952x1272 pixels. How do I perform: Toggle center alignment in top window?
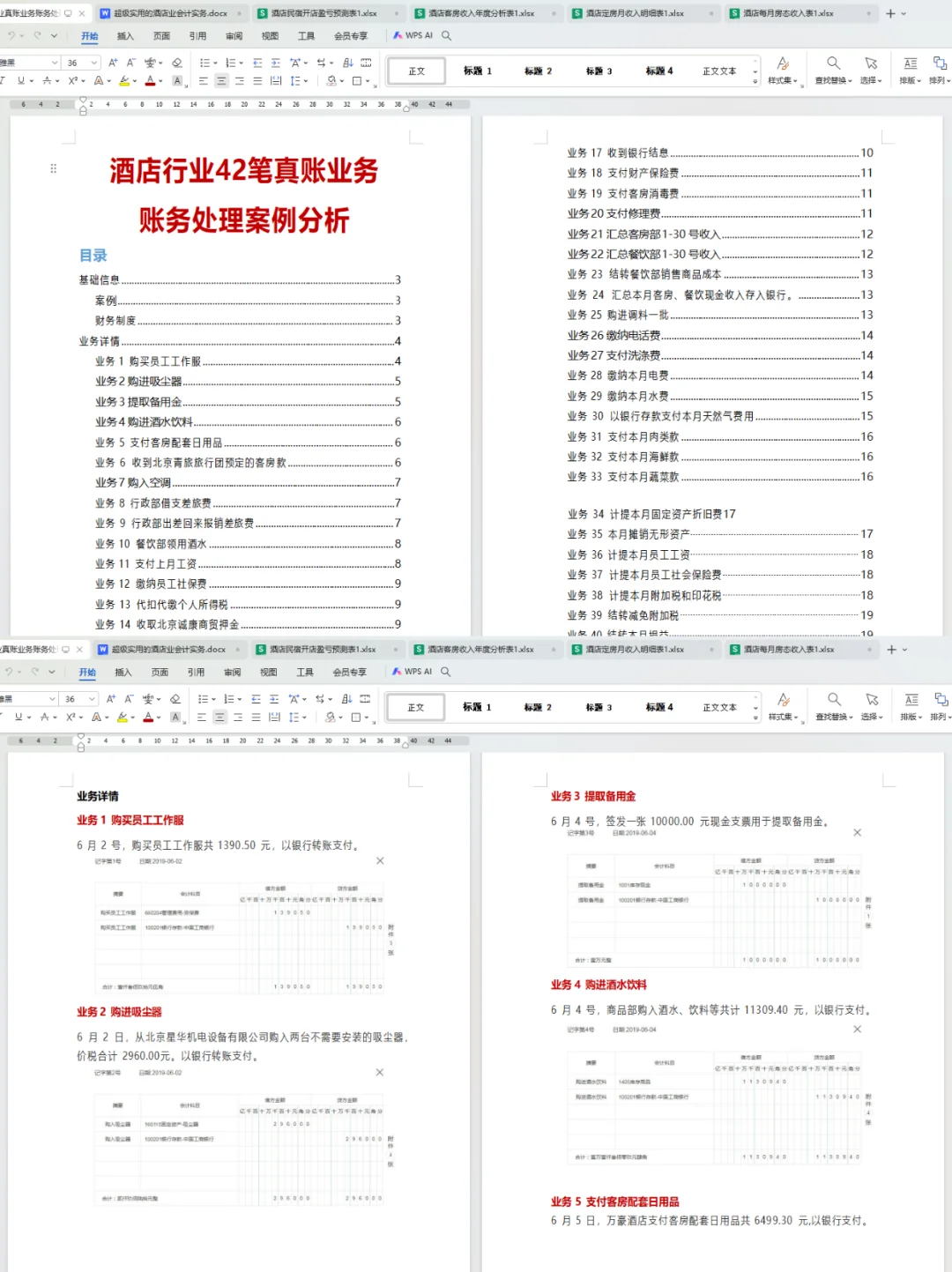click(221, 81)
